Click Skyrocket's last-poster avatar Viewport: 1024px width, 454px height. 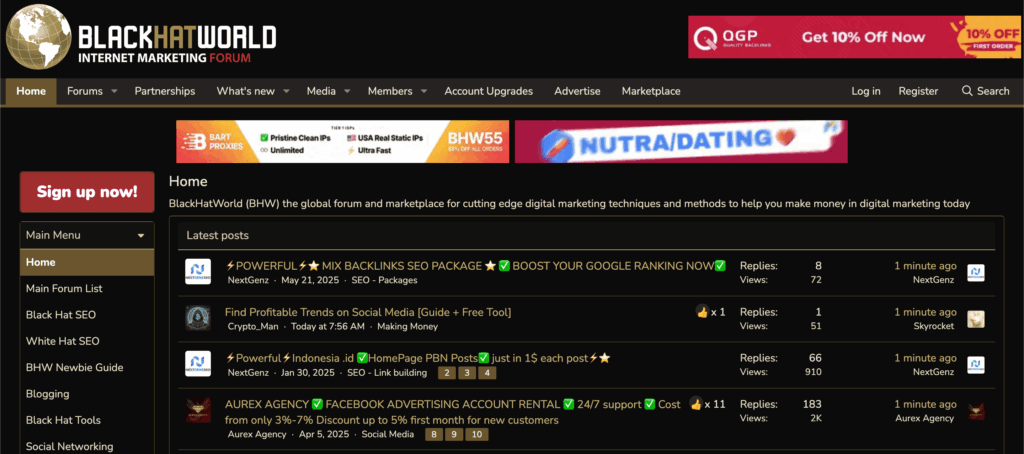[976, 319]
